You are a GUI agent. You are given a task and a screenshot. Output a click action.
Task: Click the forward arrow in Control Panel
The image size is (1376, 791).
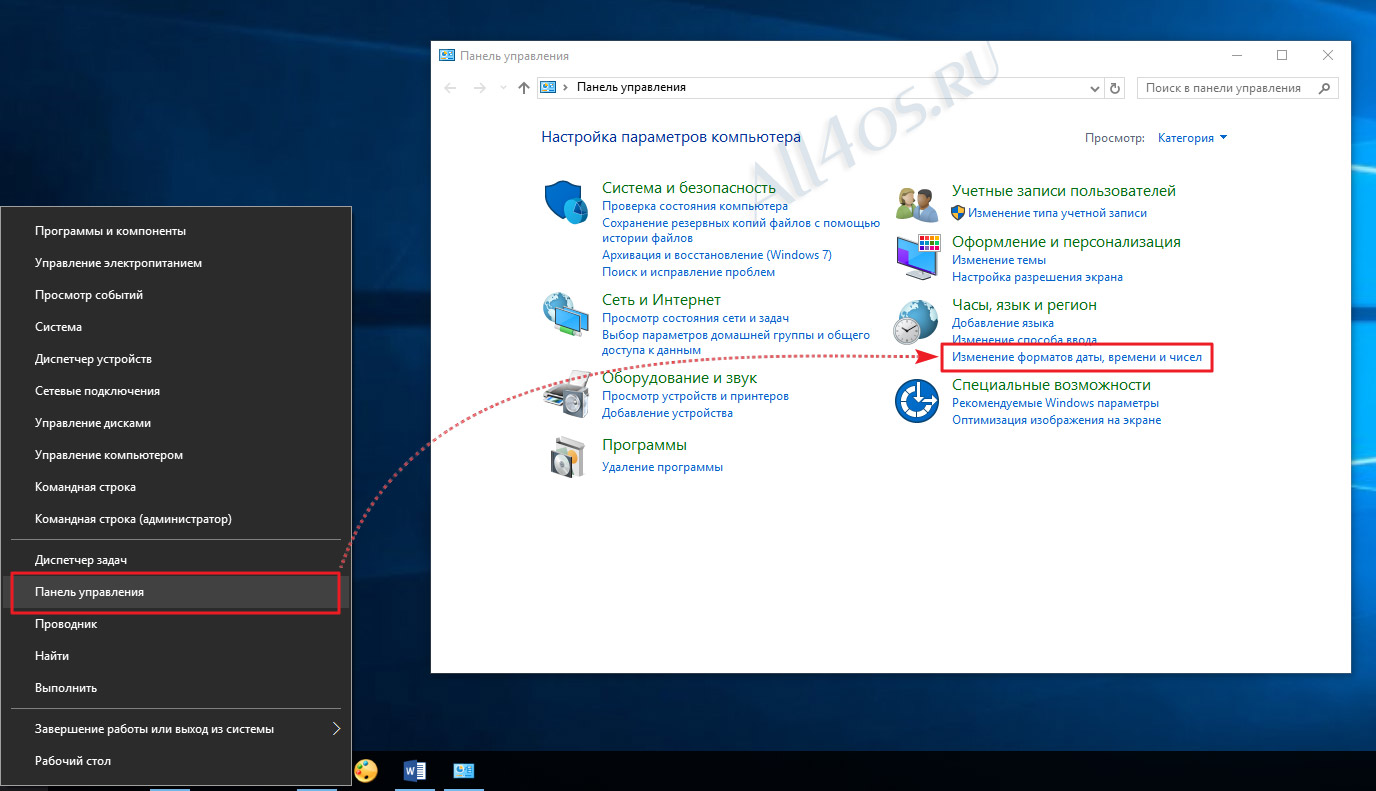point(480,88)
